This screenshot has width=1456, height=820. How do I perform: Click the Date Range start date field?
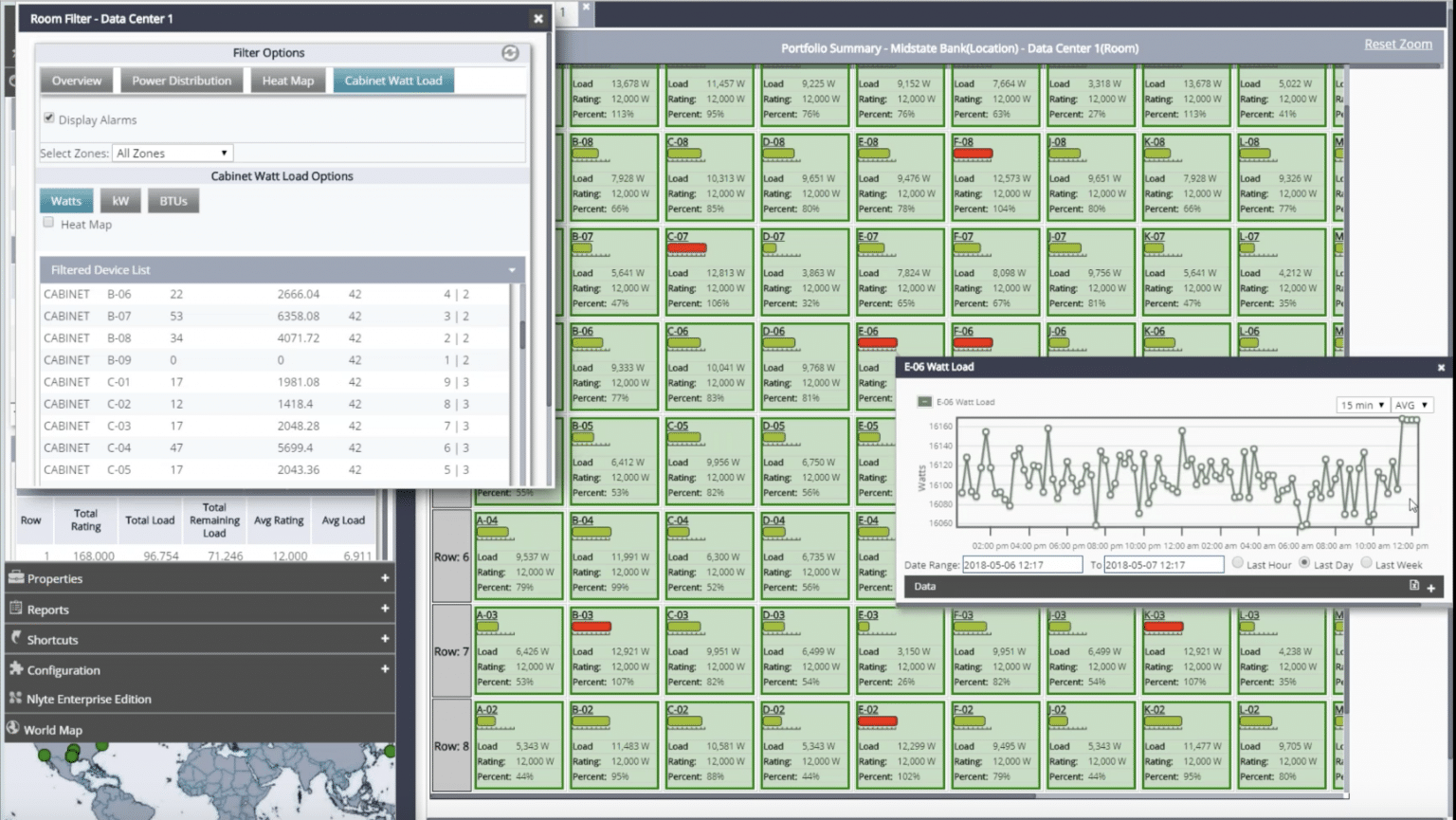tap(1020, 564)
